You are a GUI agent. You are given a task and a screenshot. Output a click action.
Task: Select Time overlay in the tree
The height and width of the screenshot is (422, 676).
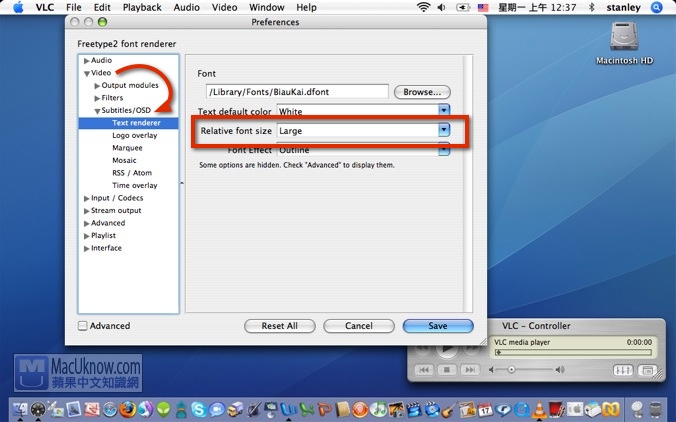[135, 185]
